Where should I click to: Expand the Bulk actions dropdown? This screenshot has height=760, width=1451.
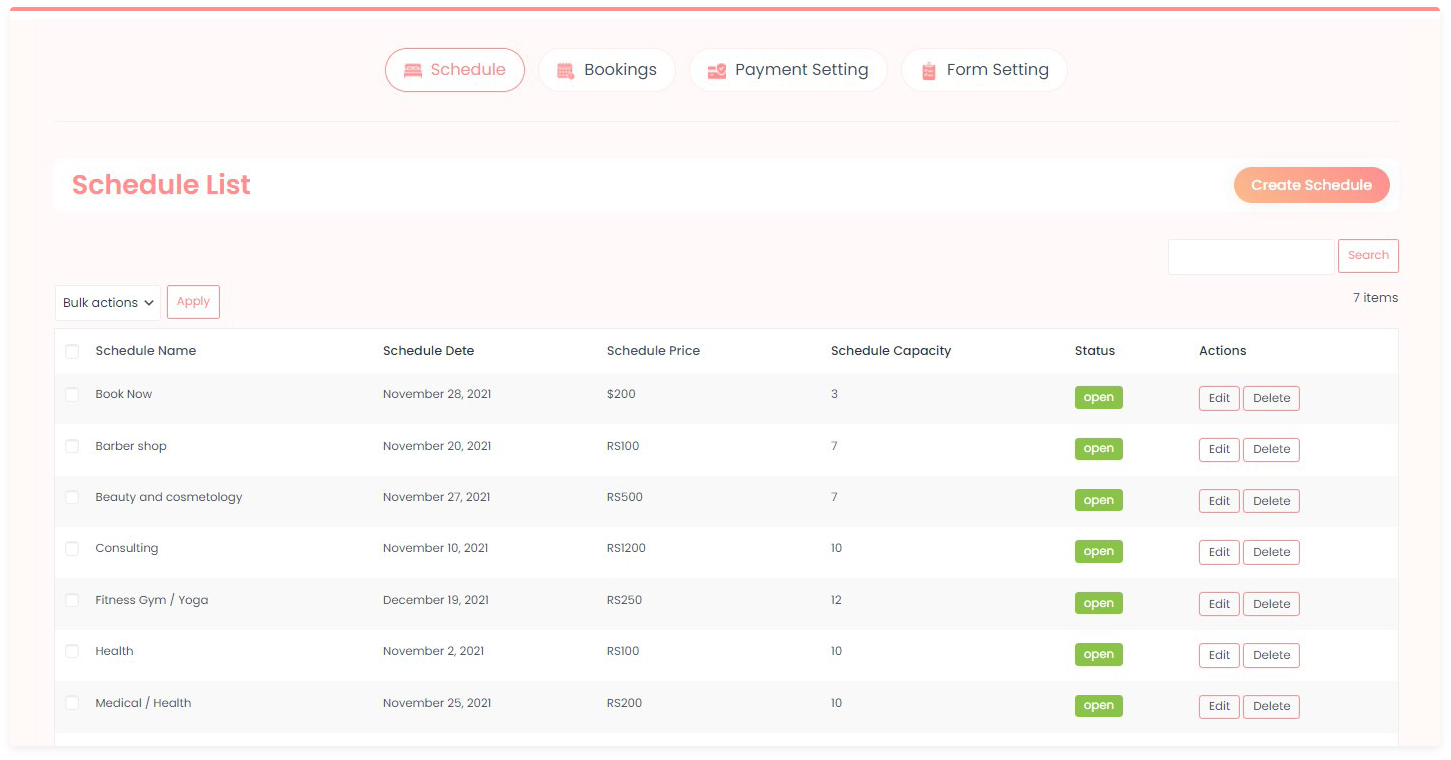click(108, 303)
